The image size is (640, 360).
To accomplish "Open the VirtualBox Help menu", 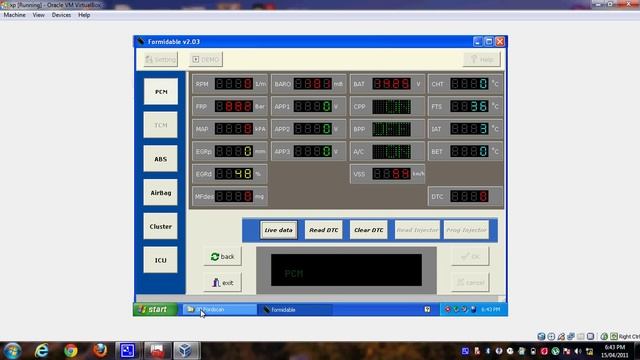I will 84,15.
